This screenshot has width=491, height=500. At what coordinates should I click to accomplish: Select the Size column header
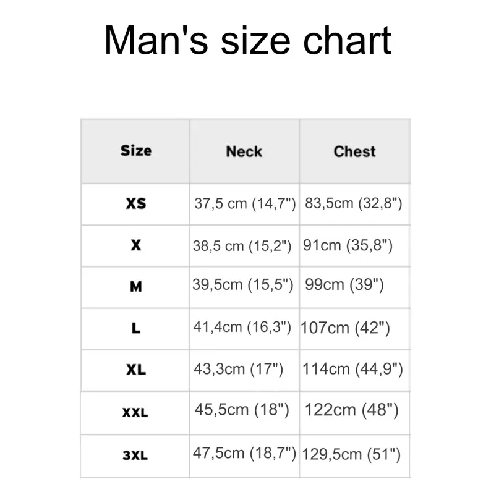[x=136, y=151]
